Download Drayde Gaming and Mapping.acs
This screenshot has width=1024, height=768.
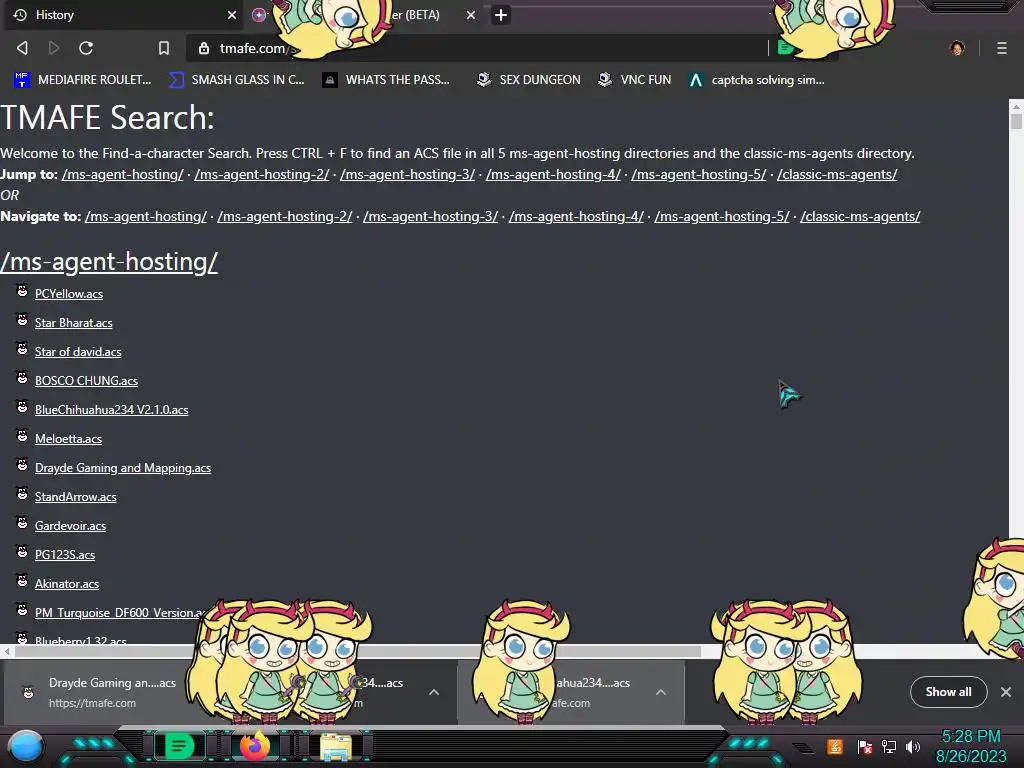(x=123, y=468)
